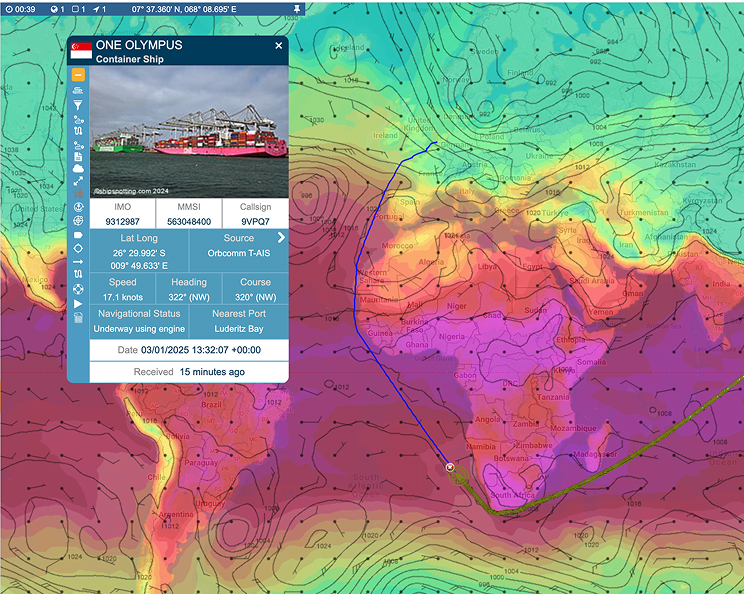744x594 pixels.
Task: Click the IMO number 9312987
Action: click(x=122, y=221)
